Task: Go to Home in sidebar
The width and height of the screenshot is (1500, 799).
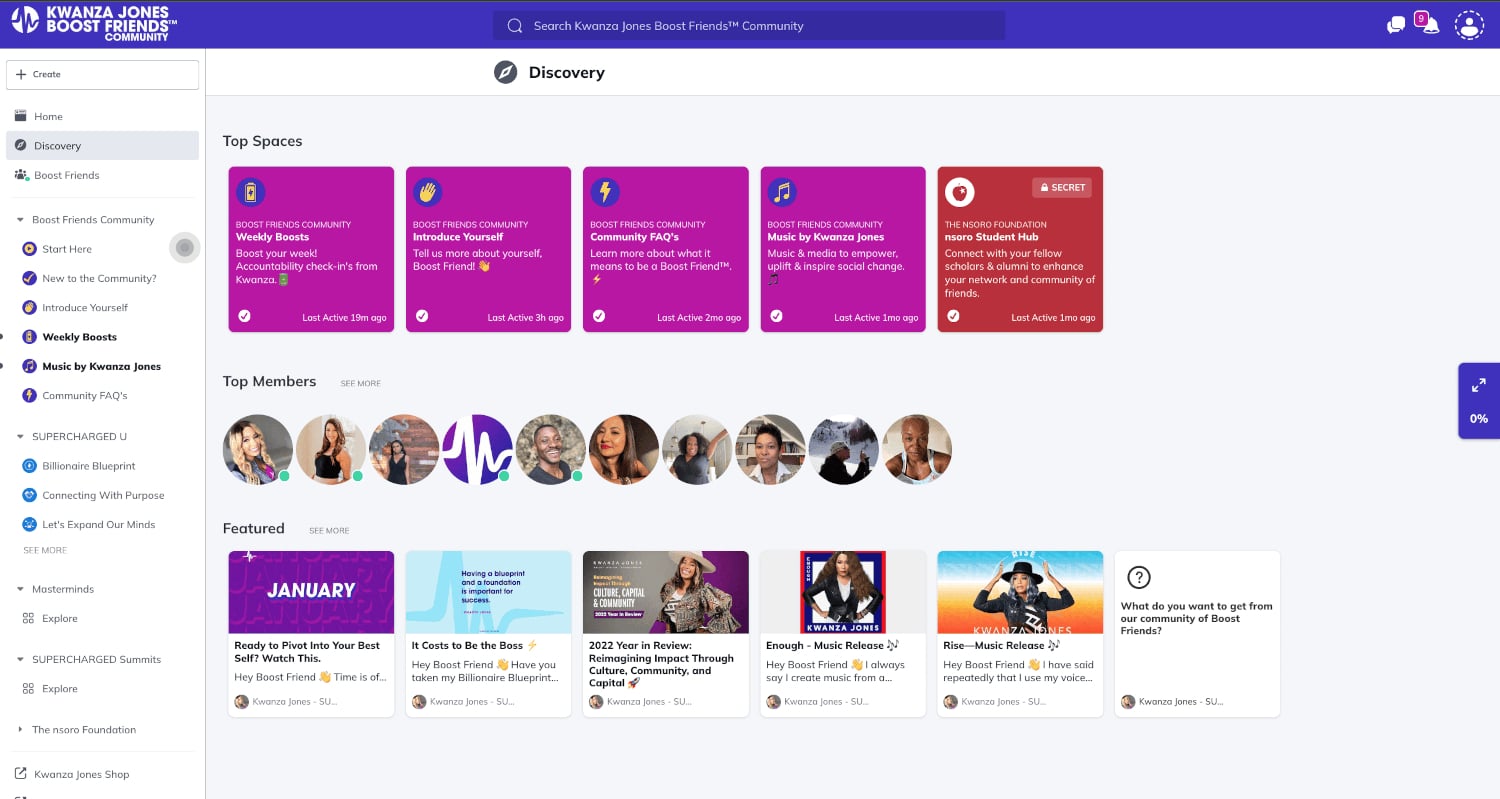Action: pos(48,117)
